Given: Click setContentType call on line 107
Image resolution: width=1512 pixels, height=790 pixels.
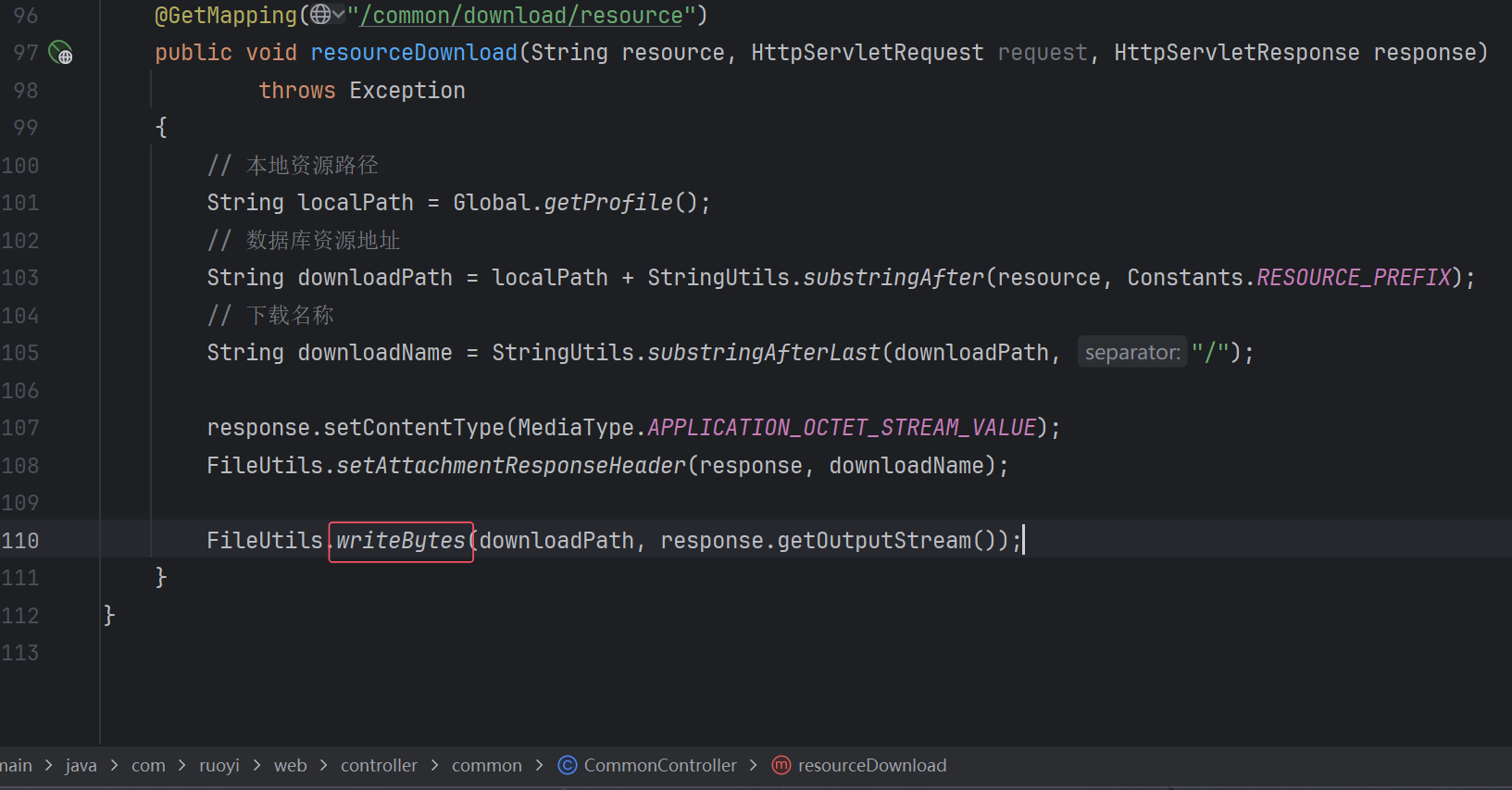Looking at the screenshot, I should coord(414,428).
